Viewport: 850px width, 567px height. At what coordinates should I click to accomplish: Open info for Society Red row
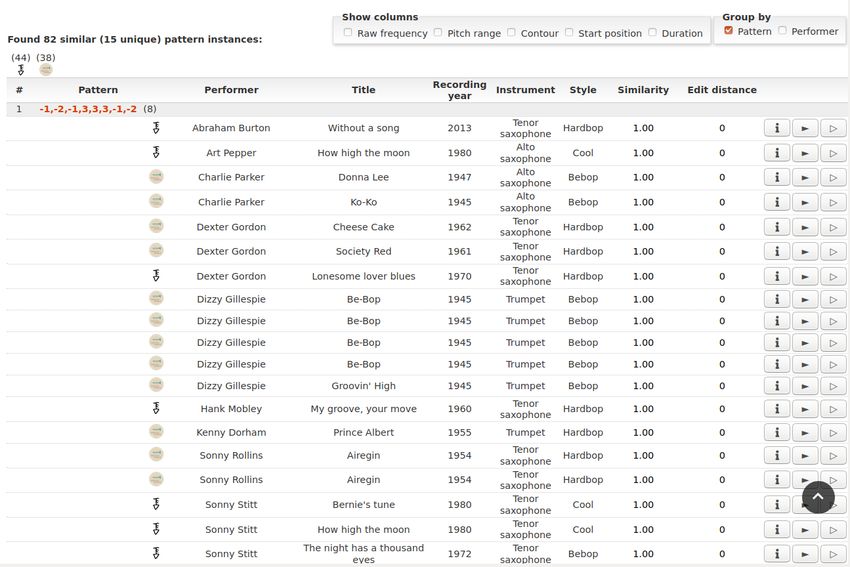point(777,252)
